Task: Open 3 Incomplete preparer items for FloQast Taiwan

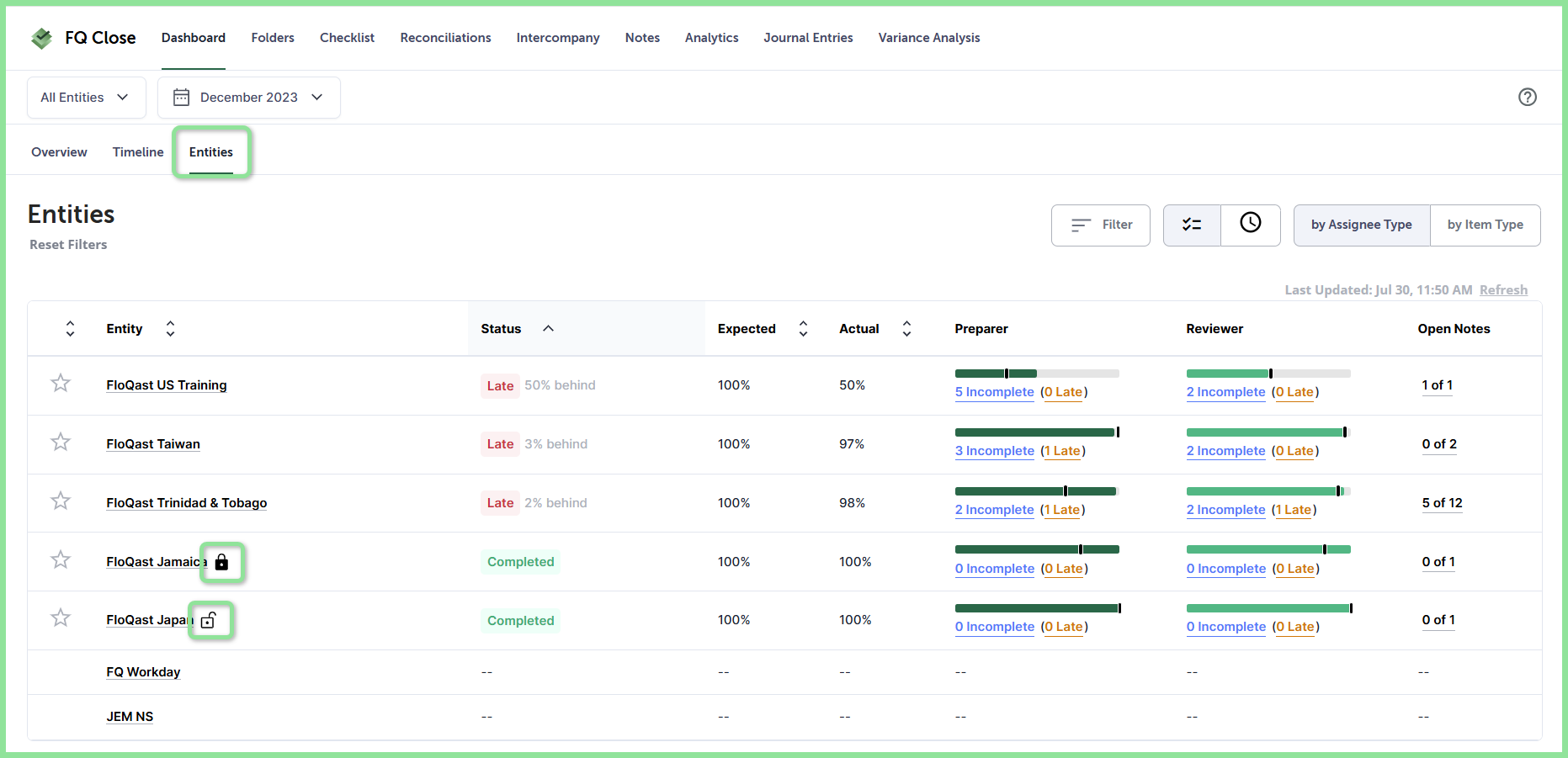Action: (x=995, y=451)
